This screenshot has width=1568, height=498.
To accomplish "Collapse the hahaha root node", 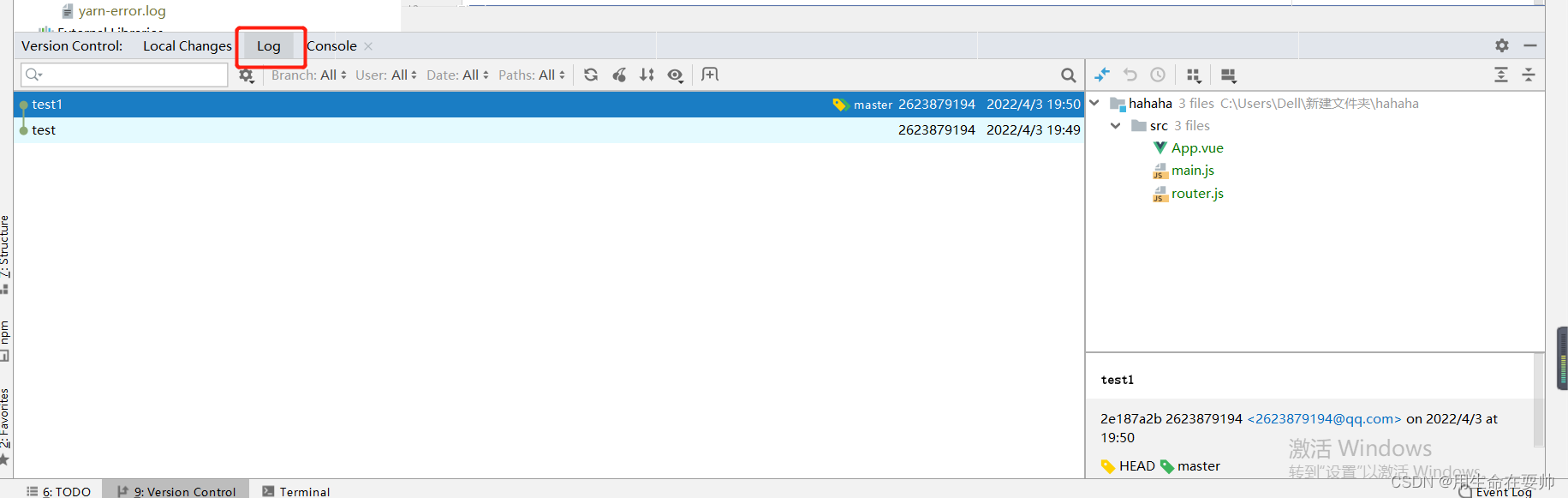I will [x=1094, y=103].
